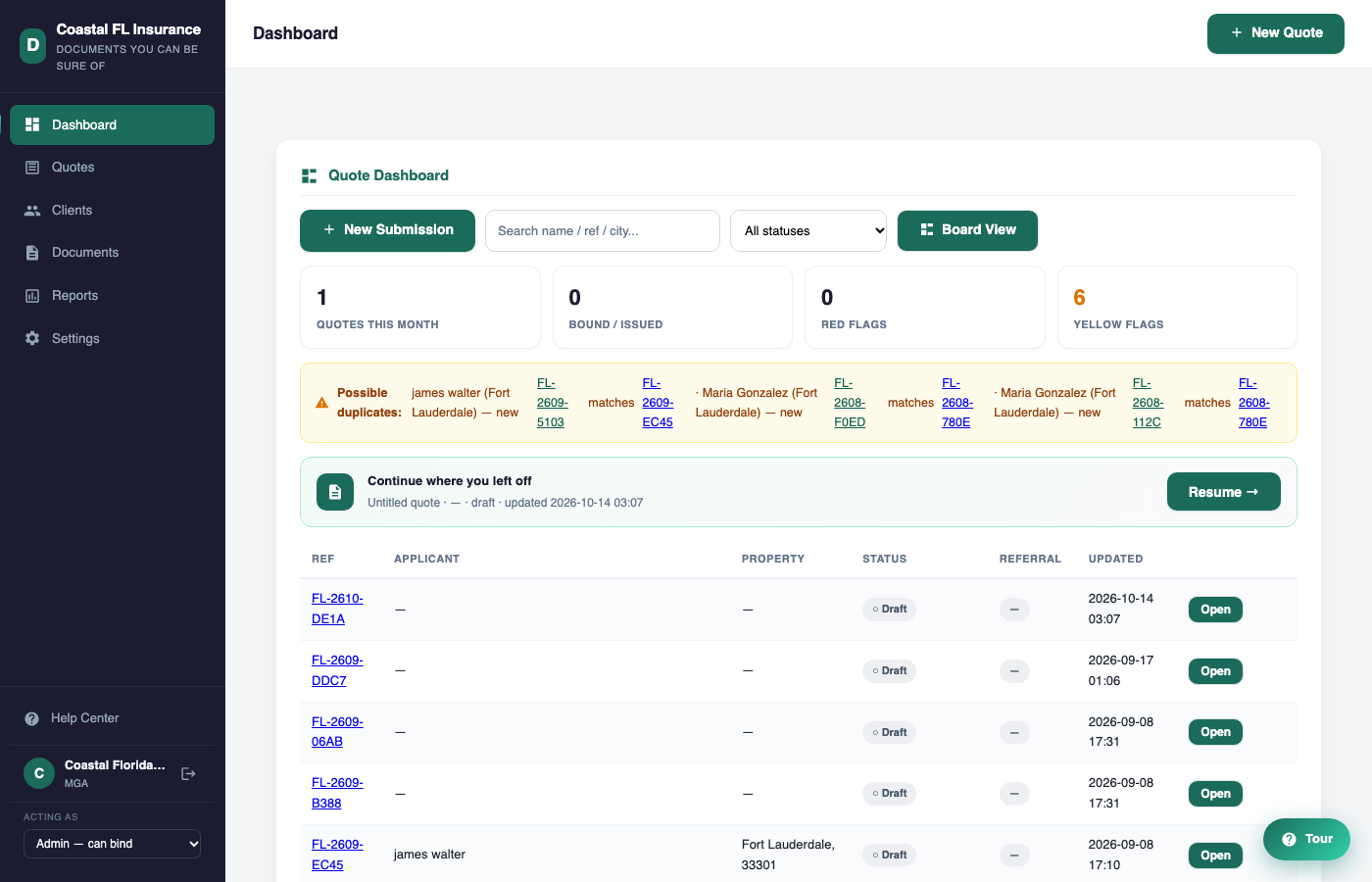Click the sign-out icon beside Coastal Florida
1372x882 pixels.
pos(189,773)
